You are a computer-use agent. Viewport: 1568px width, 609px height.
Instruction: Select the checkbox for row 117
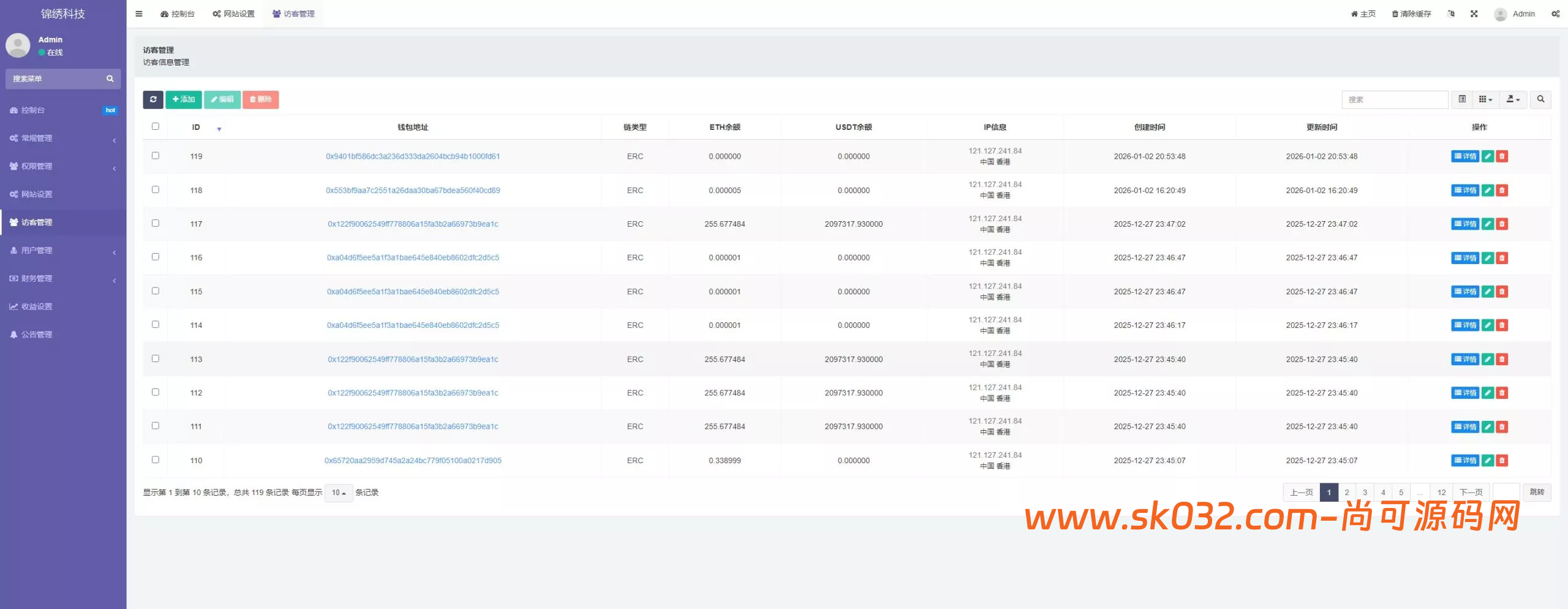point(156,223)
